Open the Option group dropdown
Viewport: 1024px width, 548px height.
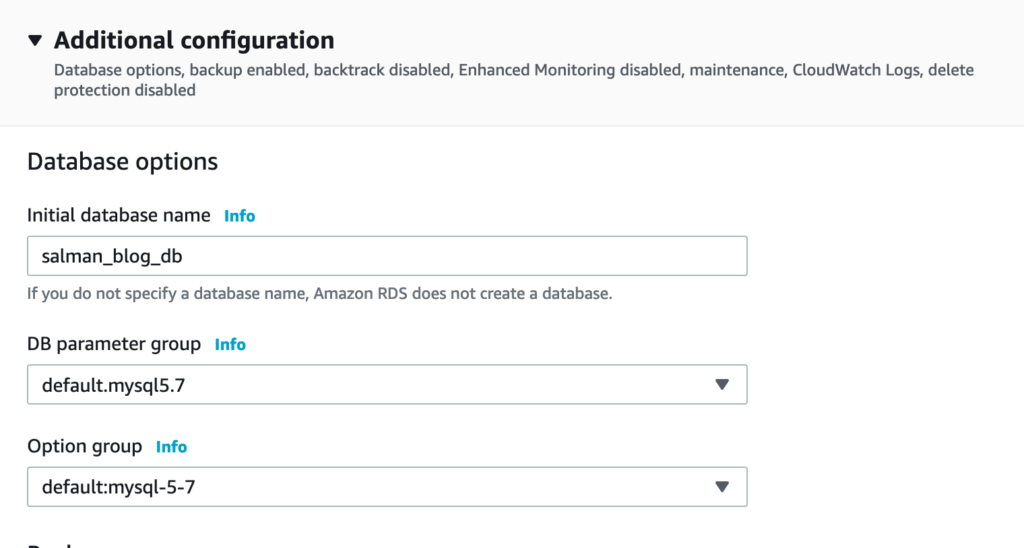coord(387,487)
